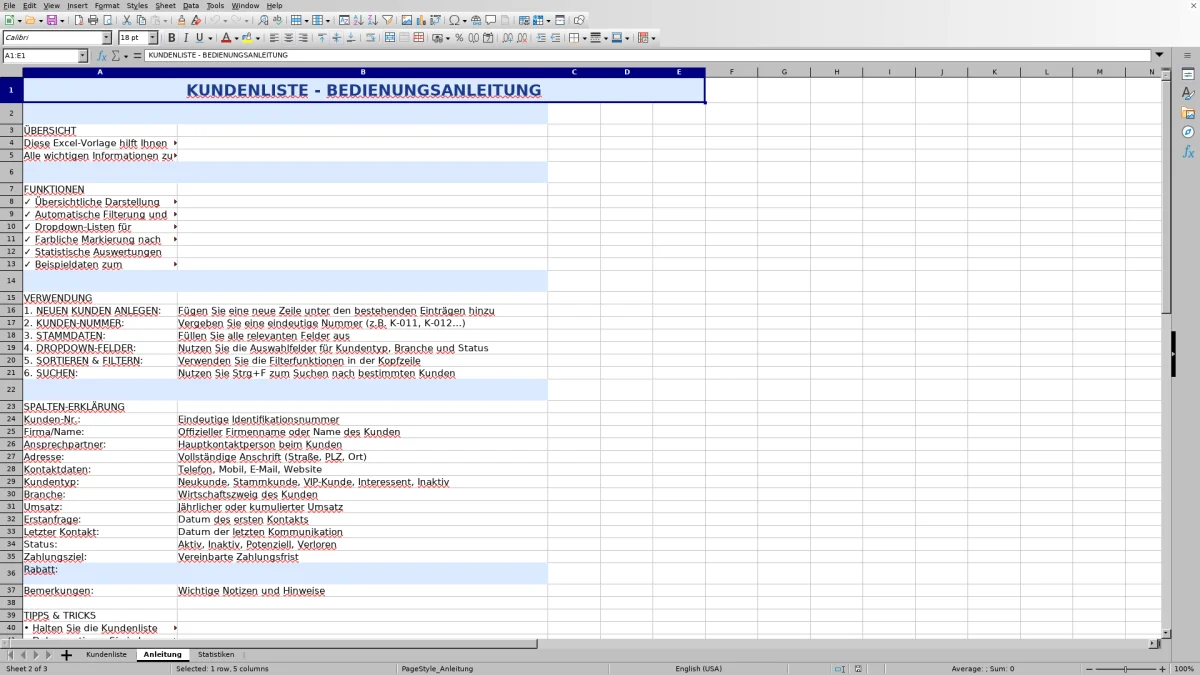Screen dimensions: 1200x675
Task: Click the Merge and Center Cells icon
Action: [x=390, y=38]
